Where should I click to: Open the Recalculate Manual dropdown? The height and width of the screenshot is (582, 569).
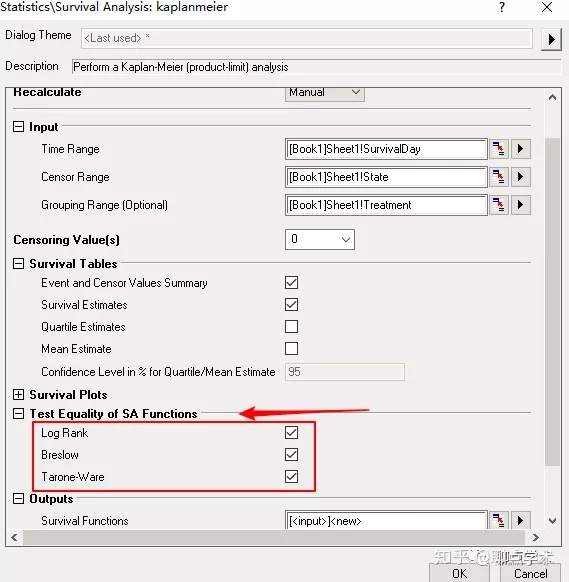point(325,94)
